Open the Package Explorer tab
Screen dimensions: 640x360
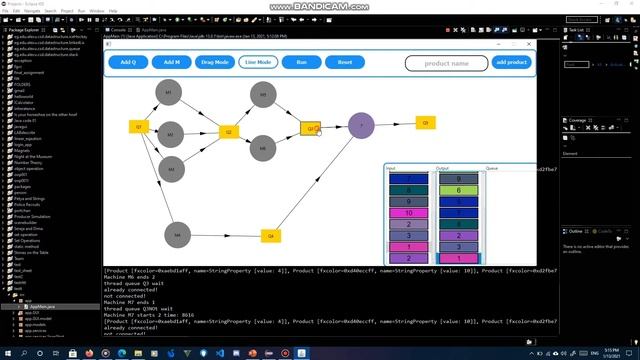pos(24,30)
